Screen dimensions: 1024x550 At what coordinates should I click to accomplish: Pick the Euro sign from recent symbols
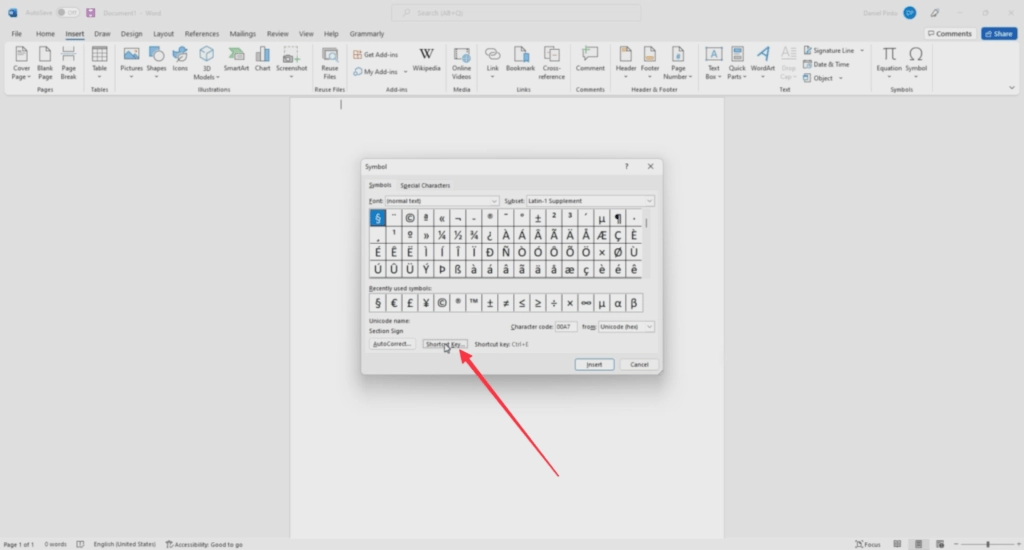tap(394, 303)
